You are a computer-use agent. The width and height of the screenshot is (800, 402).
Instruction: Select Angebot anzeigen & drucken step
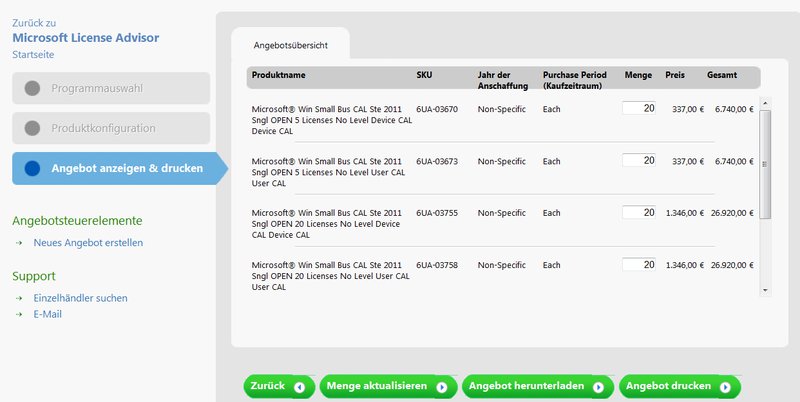coord(120,168)
